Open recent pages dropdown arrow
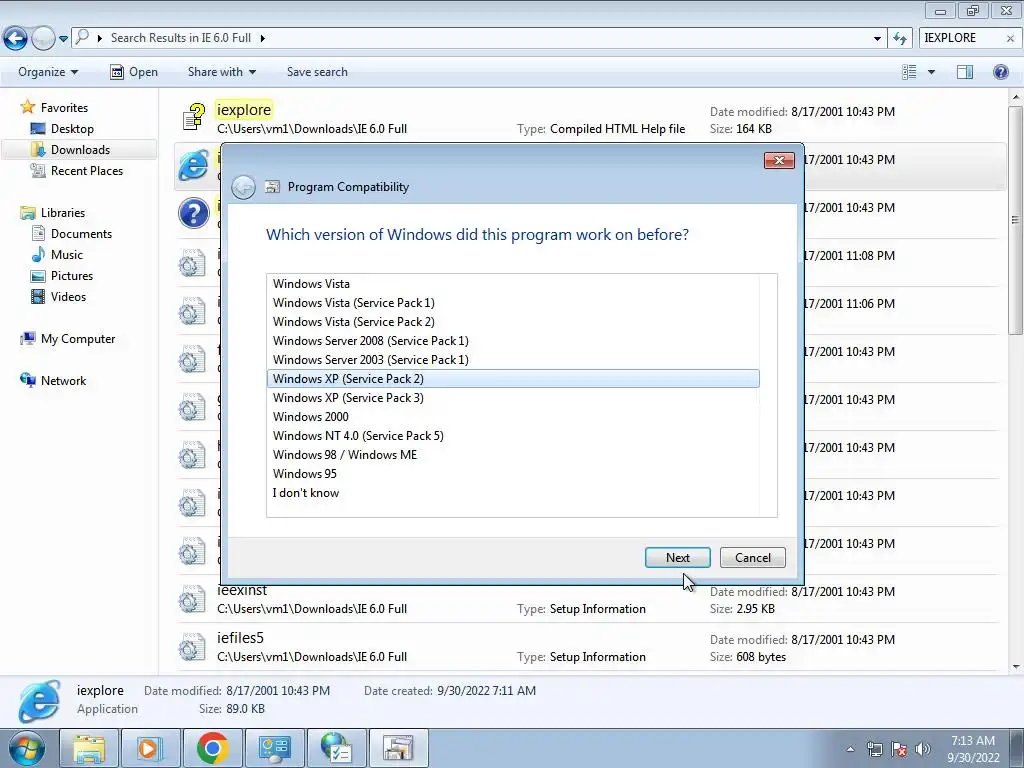The height and width of the screenshot is (768, 1024). click(63, 39)
